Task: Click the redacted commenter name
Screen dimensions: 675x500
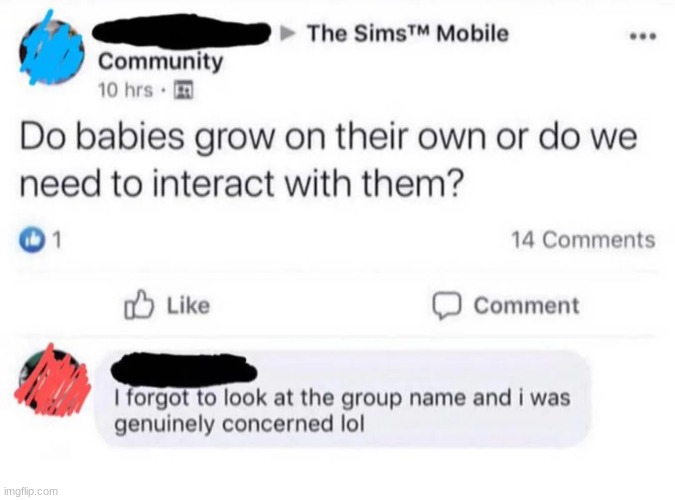Action: 184,369
